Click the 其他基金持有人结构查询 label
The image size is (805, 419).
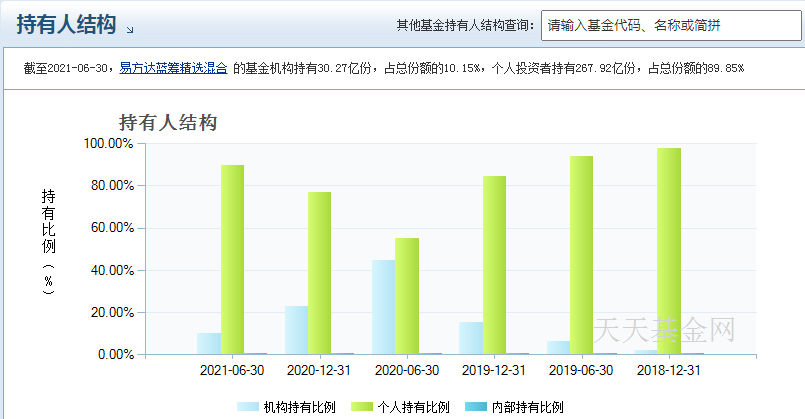tap(464, 26)
